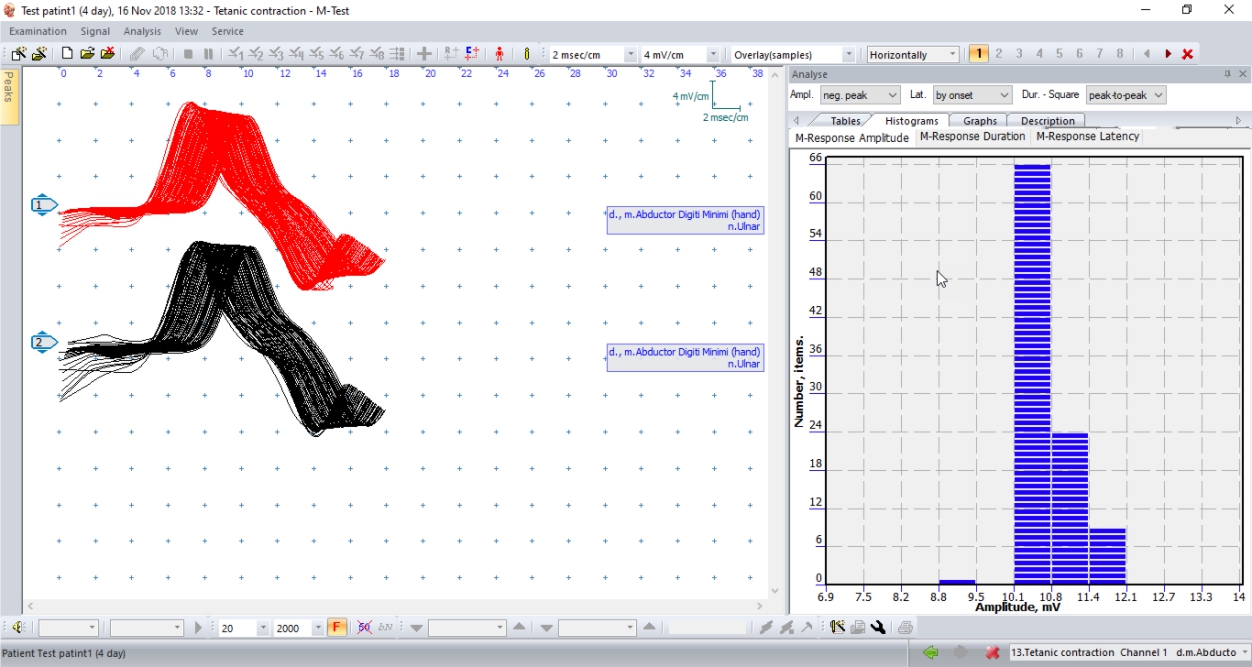Click the red X delete trace icon
1252x667 pixels.
[x=1188, y=54]
